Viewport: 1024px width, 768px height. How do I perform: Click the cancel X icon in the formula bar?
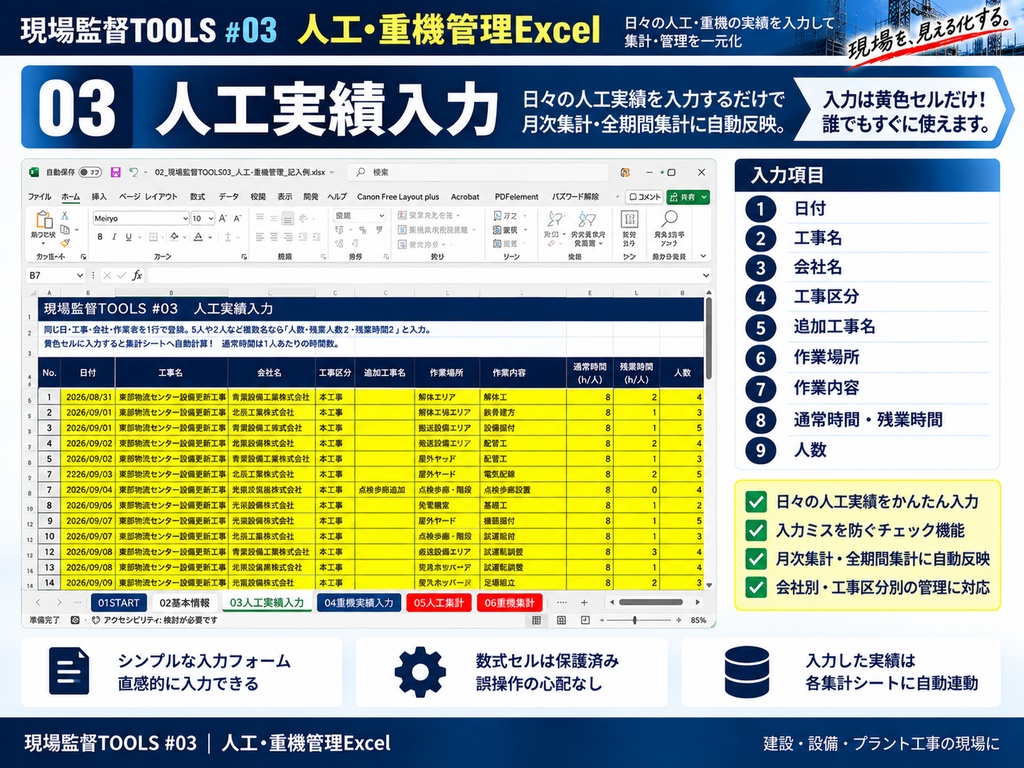(x=107, y=276)
